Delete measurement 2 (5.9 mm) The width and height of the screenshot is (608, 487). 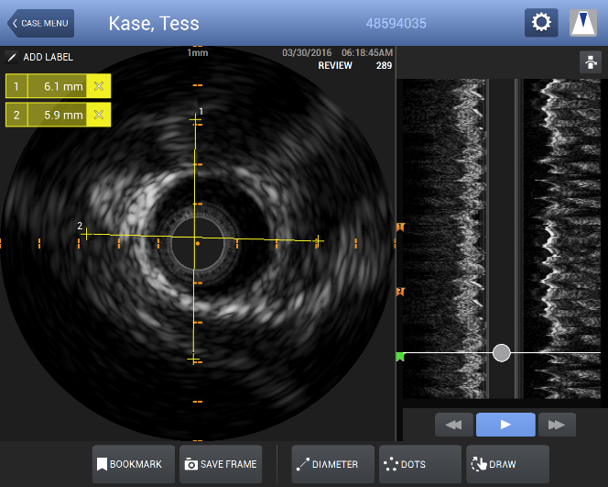[x=98, y=115]
